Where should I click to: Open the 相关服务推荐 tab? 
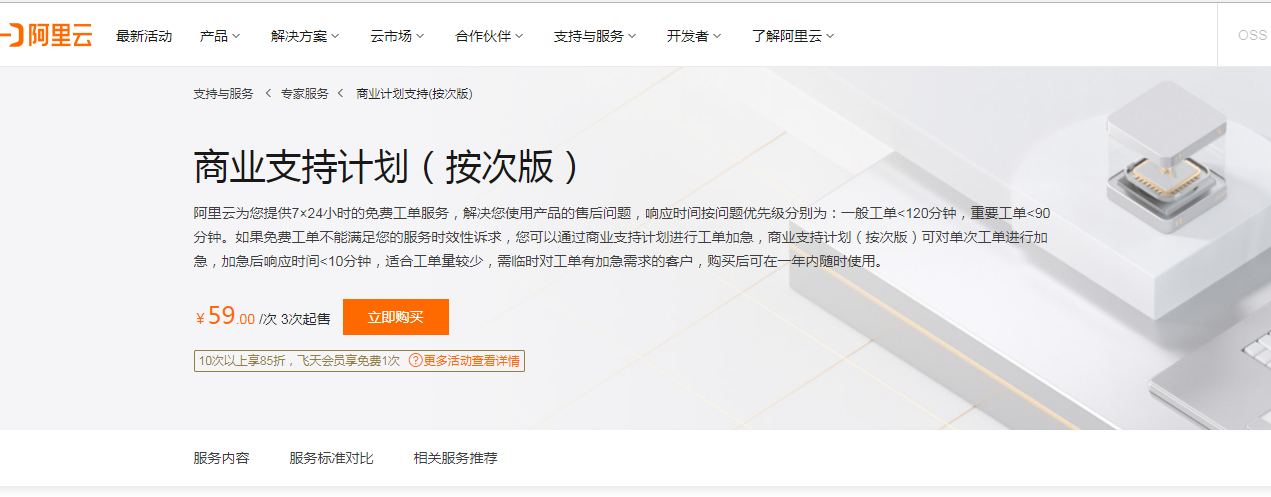[x=455, y=459]
